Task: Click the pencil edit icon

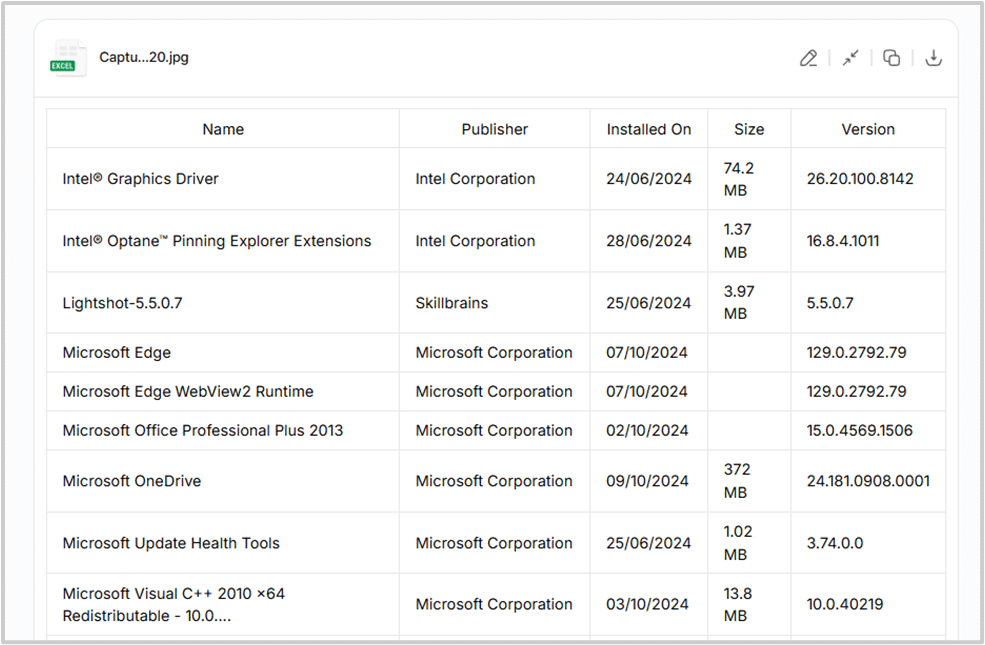Action: 808,58
